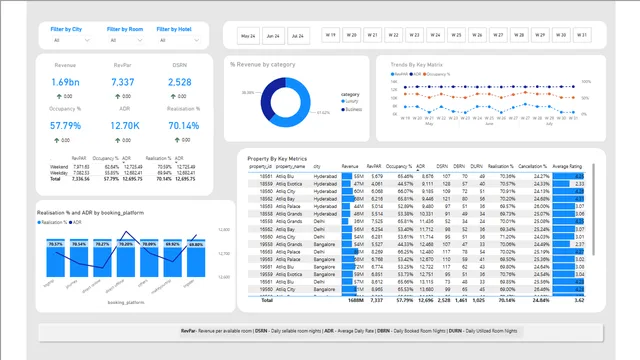This screenshot has height=360, width=640.
Task: Open the Filter by Room dropdown
Action: click(126, 40)
